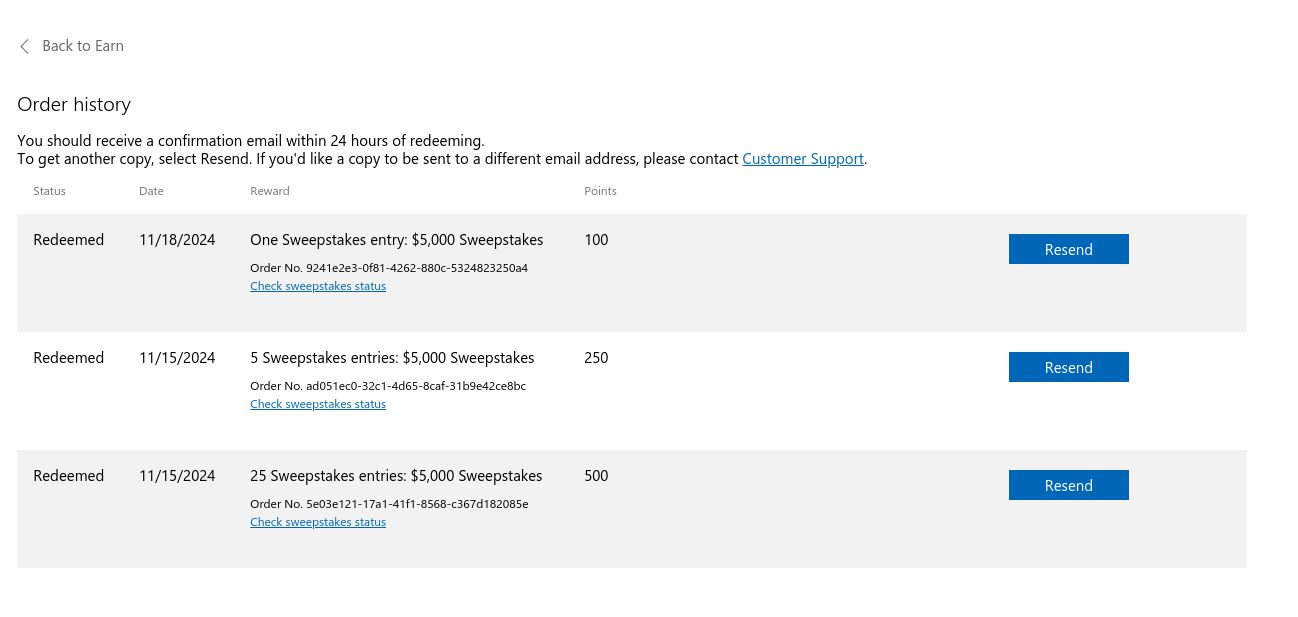This screenshot has height=617, width=1298.
Task: Click the Status column header
Action: point(49,191)
